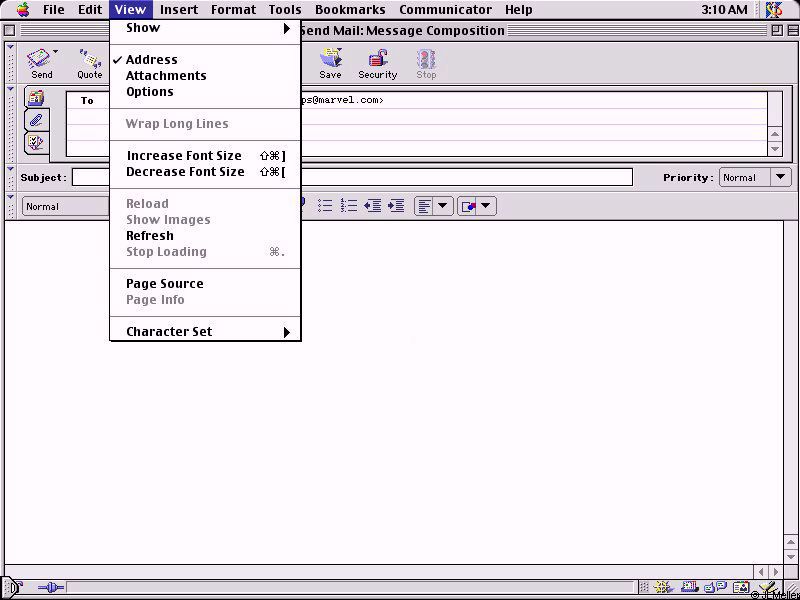Click in the message body area
This screenshot has height=600, width=800.
point(394,392)
